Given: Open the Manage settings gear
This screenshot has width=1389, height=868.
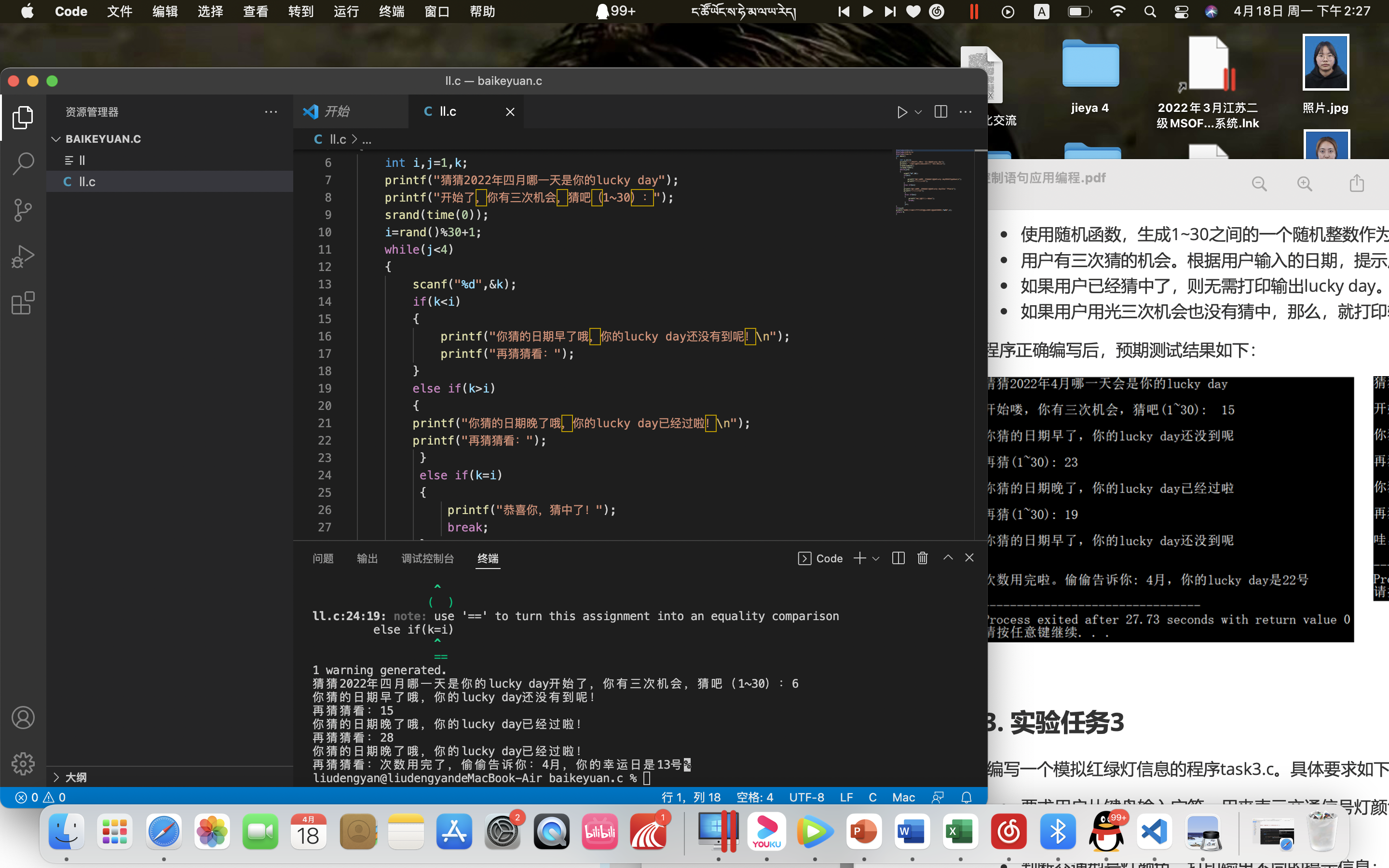Looking at the screenshot, I should (x=23, y=763).
